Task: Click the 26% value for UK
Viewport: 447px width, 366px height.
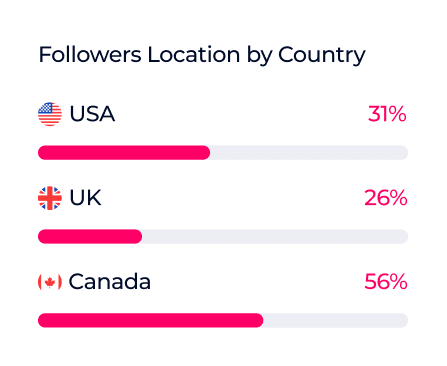Action: click(x=386, y=198)
